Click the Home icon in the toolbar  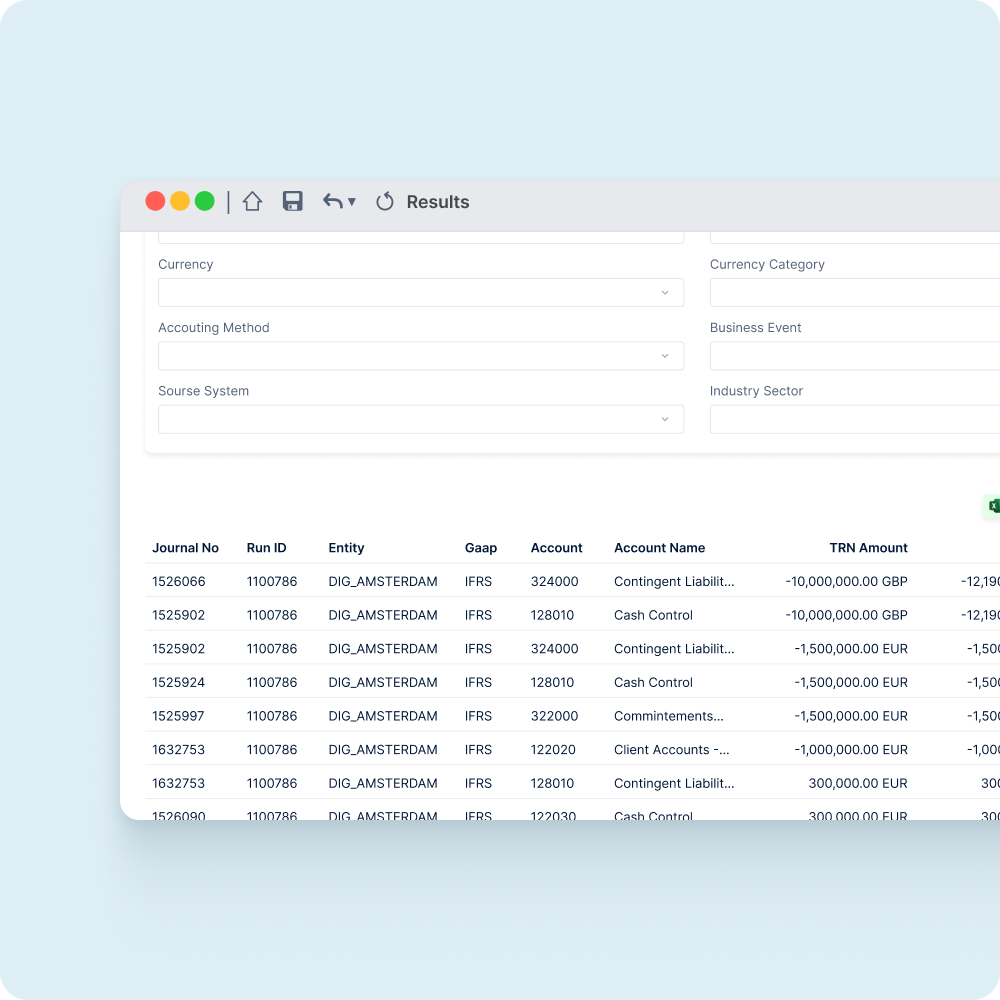[252, 201]
